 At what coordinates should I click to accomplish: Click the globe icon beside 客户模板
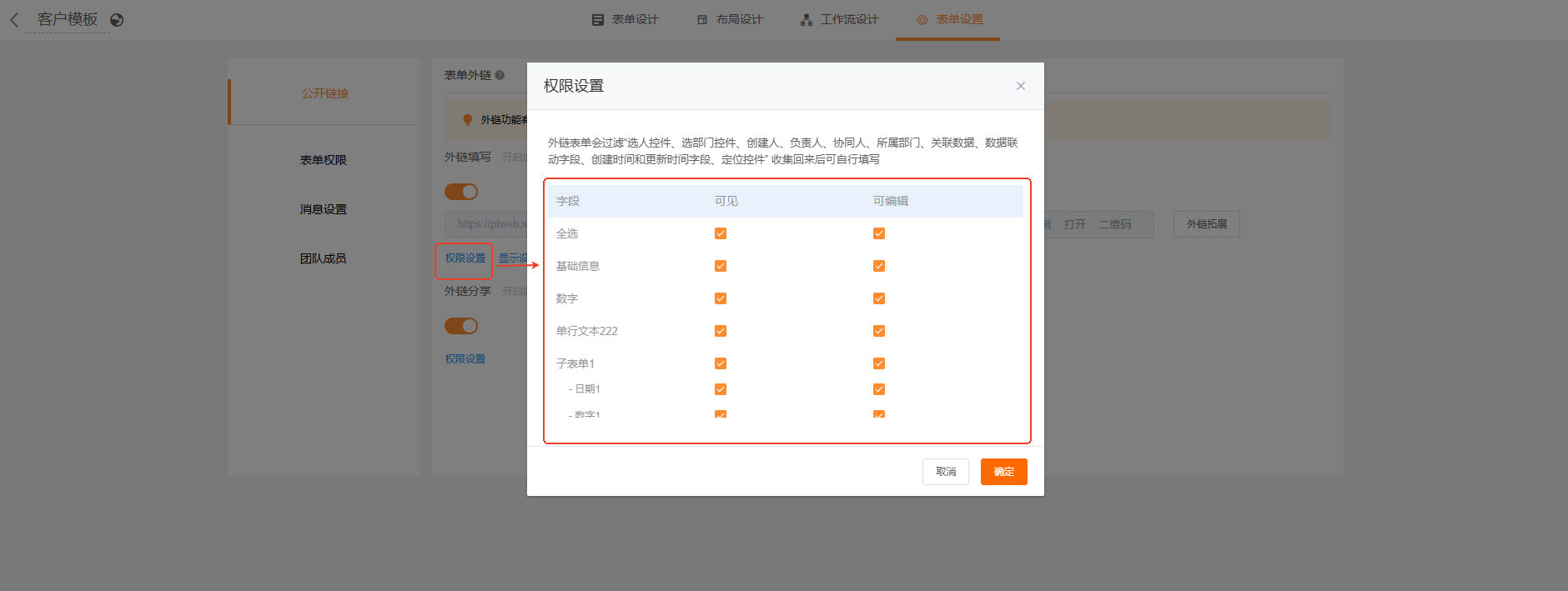tap(117, 20)
